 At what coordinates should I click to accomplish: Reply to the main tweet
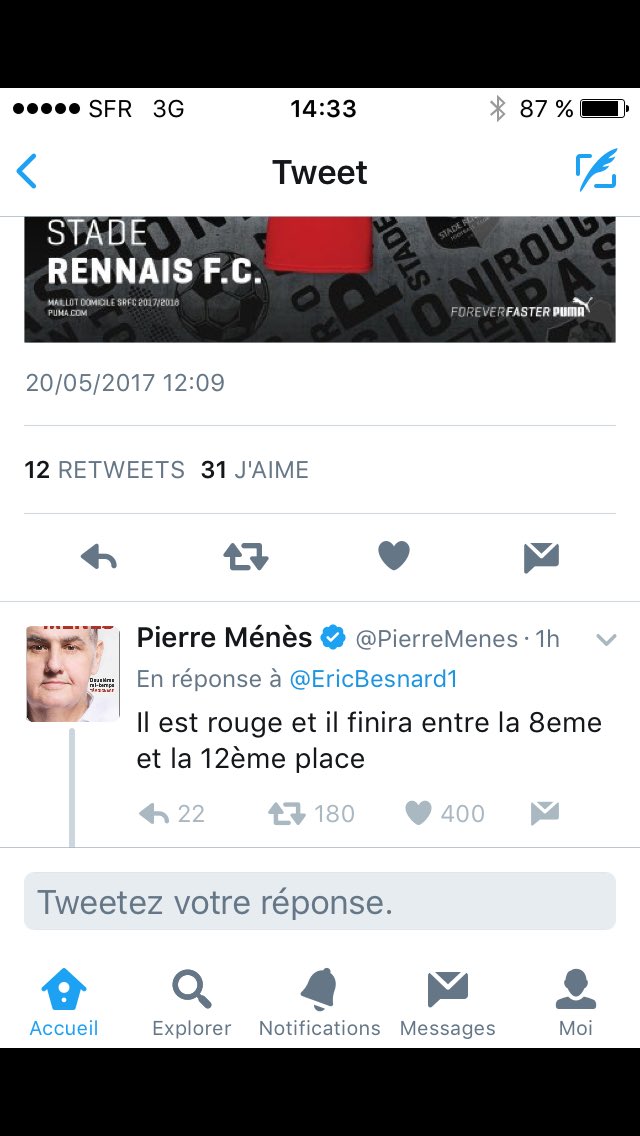pos(99,556)
